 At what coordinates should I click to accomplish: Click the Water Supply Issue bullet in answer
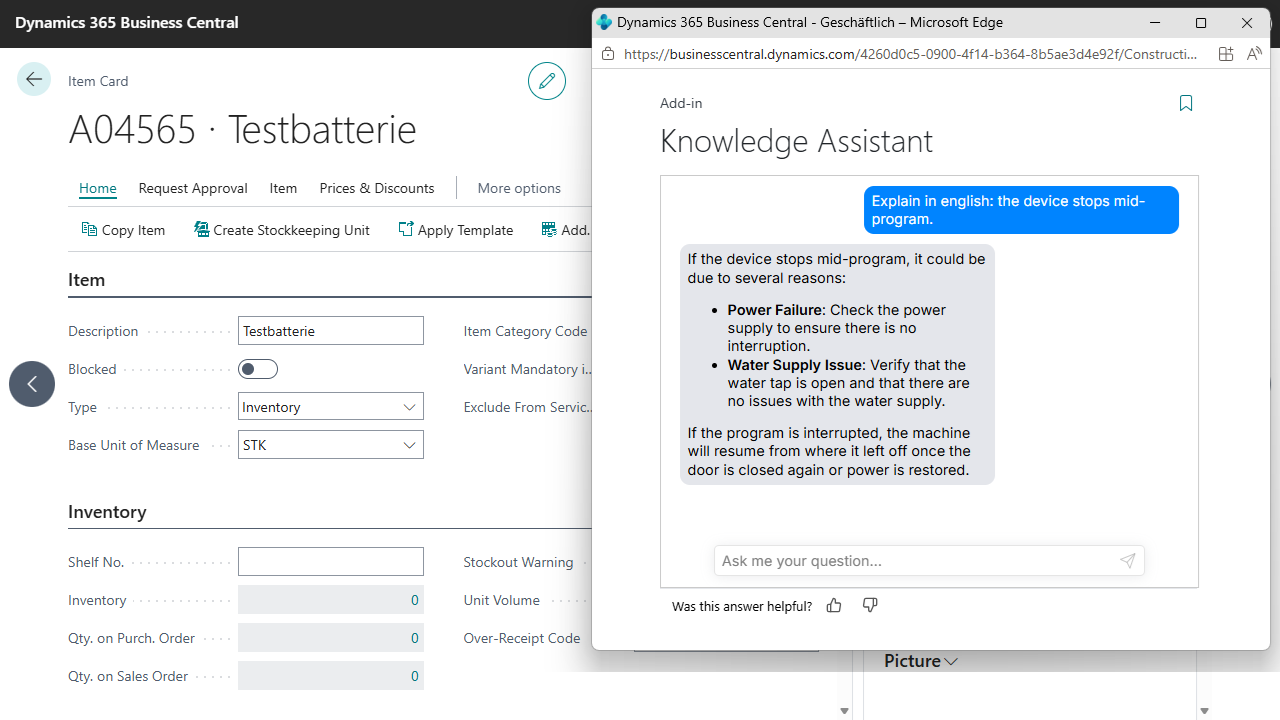coord(848,383)
